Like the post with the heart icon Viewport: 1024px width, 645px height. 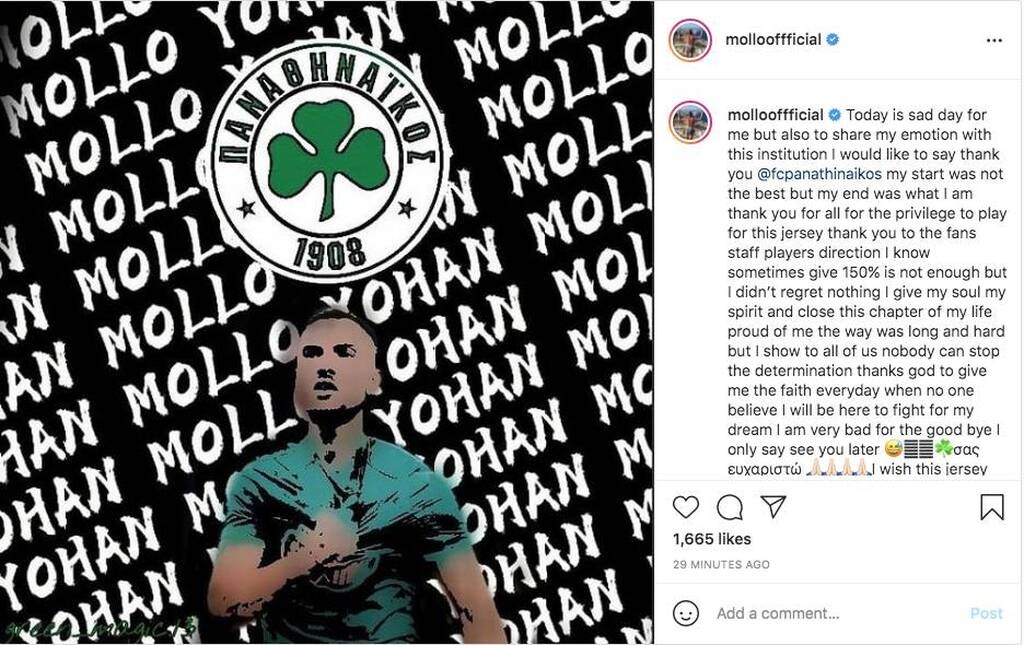coord(686,507)
